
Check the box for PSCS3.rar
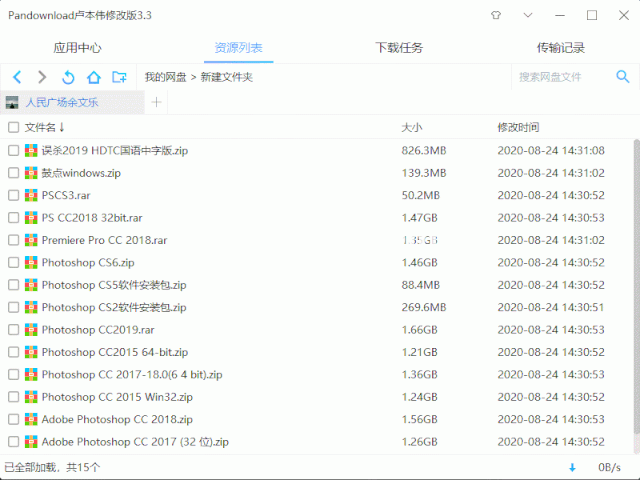(x=14, y=195)
